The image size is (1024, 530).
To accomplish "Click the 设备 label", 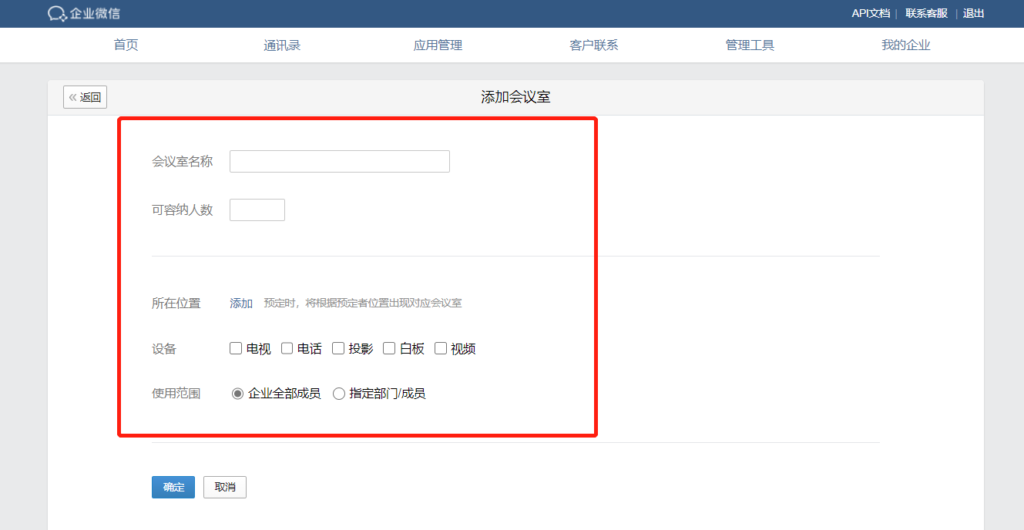I will tap(164, 349).
